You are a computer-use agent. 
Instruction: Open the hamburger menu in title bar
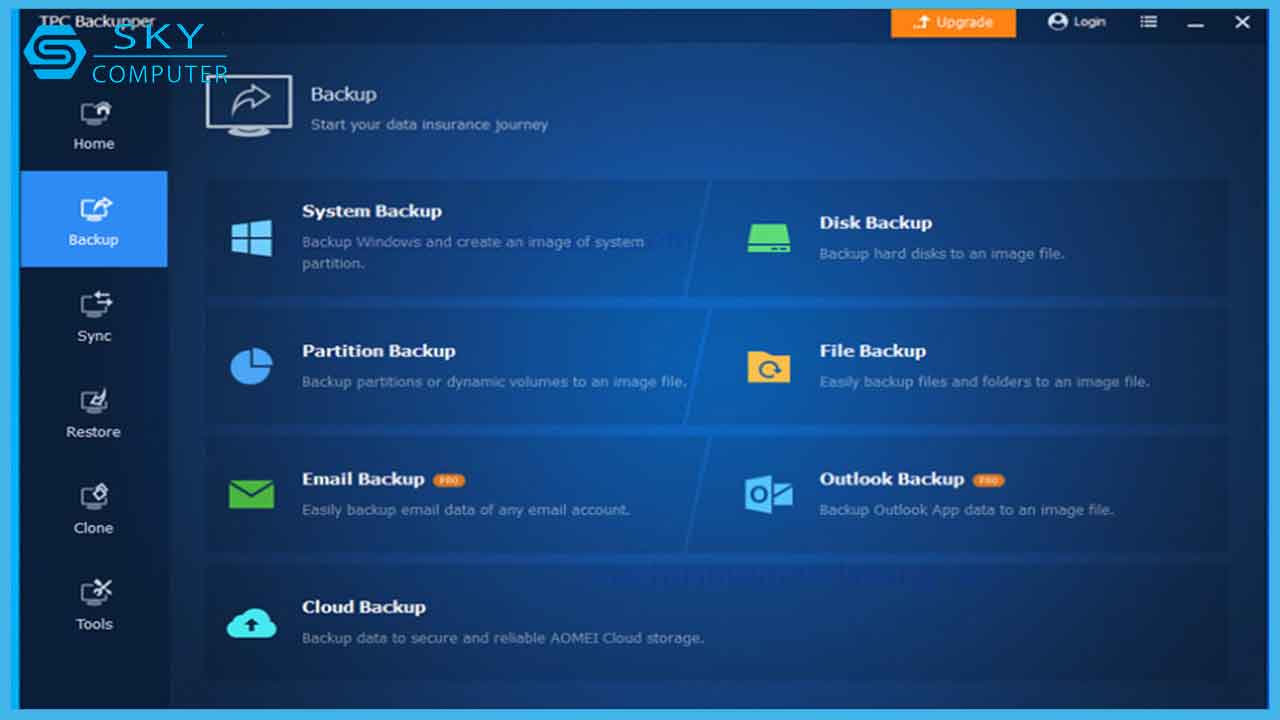pyautogui.click(x=1149, y=22)
